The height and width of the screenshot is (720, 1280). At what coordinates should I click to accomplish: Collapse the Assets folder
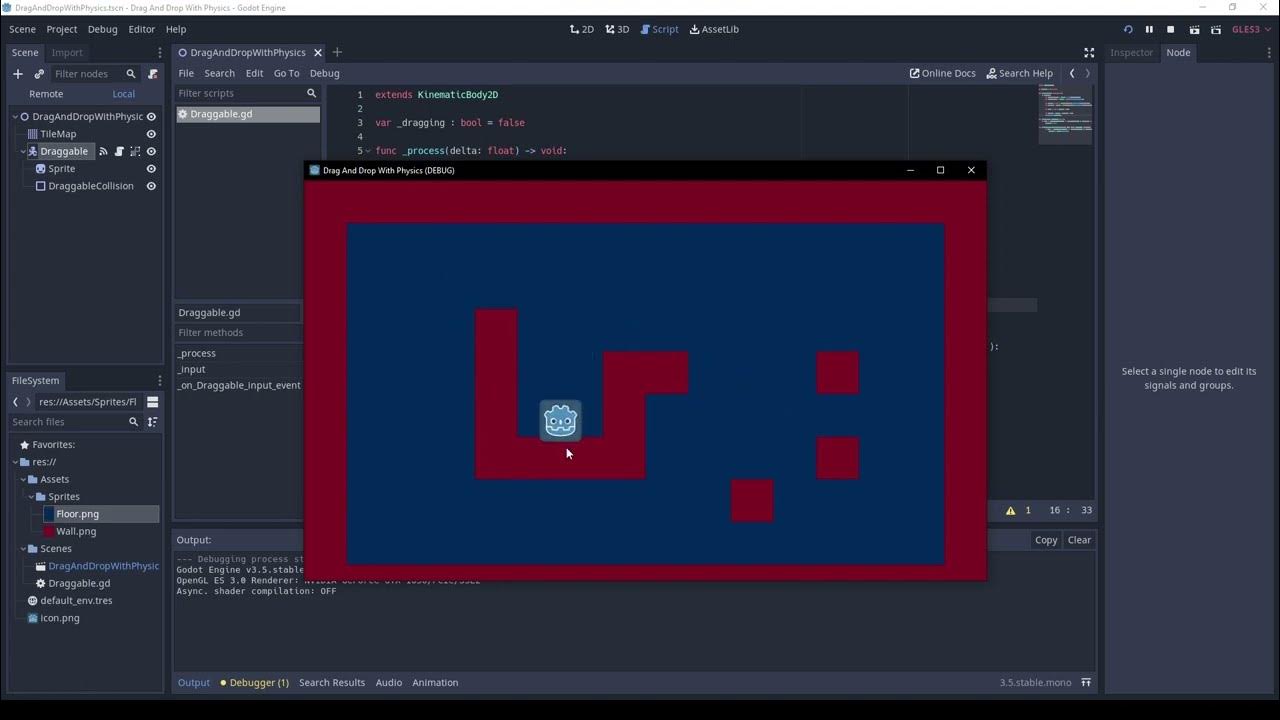[x=23, y=479]
